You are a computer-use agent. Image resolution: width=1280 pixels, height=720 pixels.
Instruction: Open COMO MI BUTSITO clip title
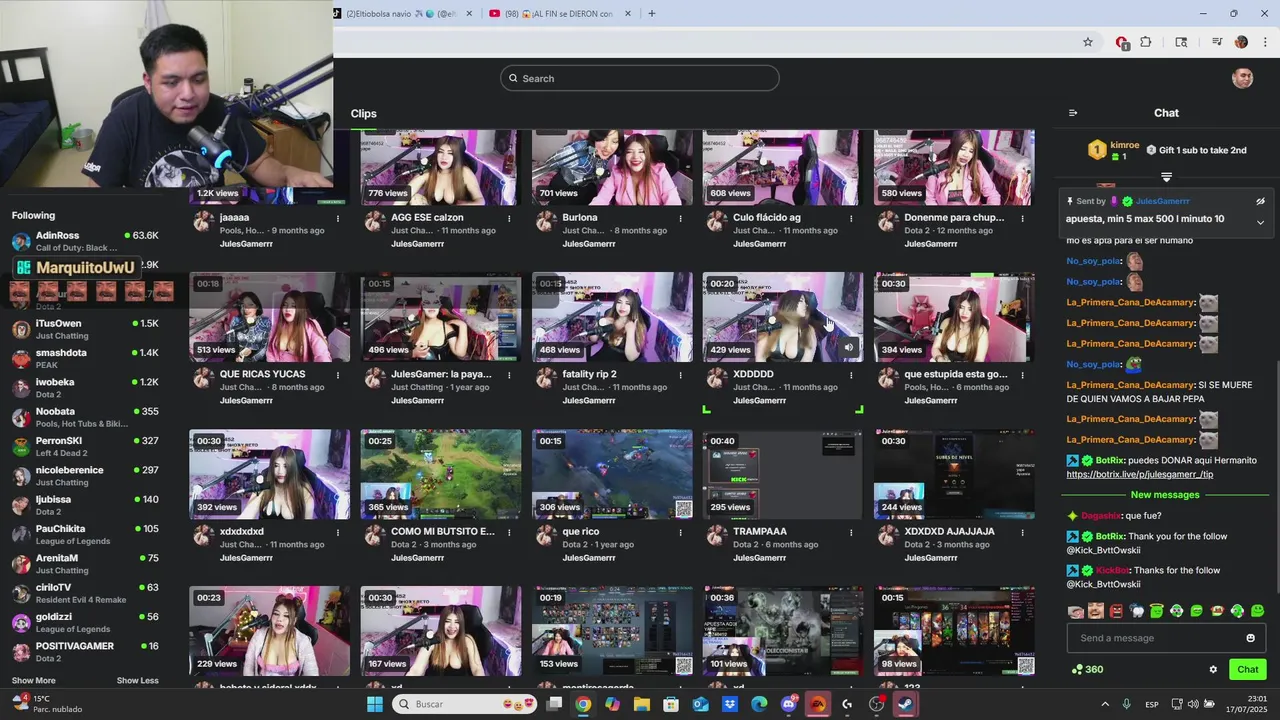[x=443, y=531]
